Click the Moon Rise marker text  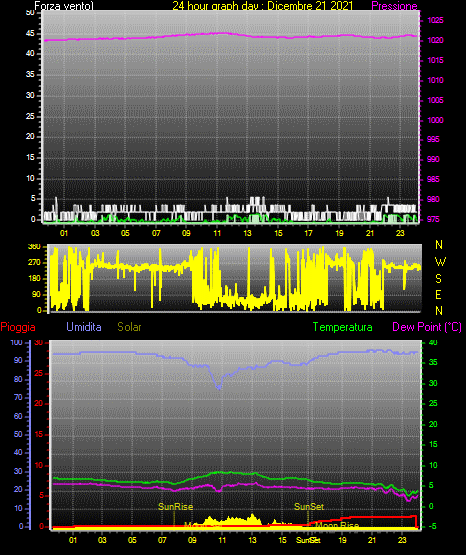337,525
